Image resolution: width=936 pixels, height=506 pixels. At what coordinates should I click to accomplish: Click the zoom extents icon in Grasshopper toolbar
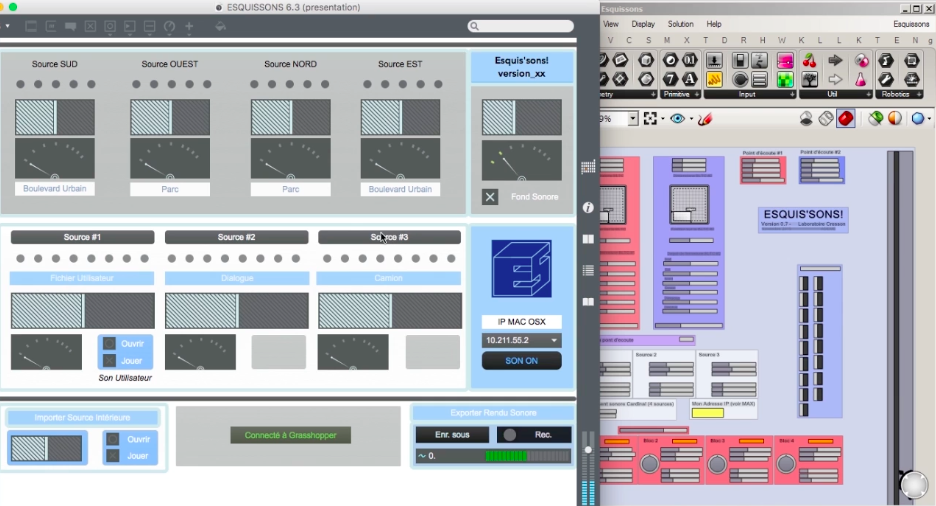(650, 119)
